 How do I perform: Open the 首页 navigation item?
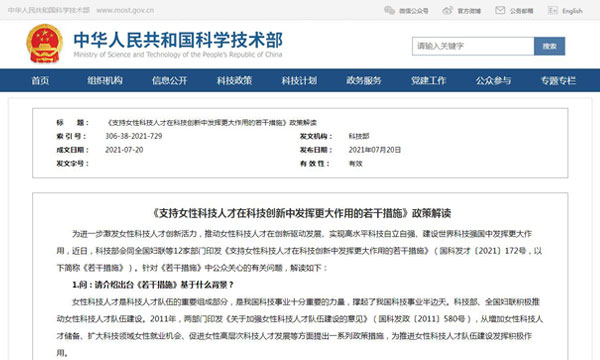(x=40, y=80)
